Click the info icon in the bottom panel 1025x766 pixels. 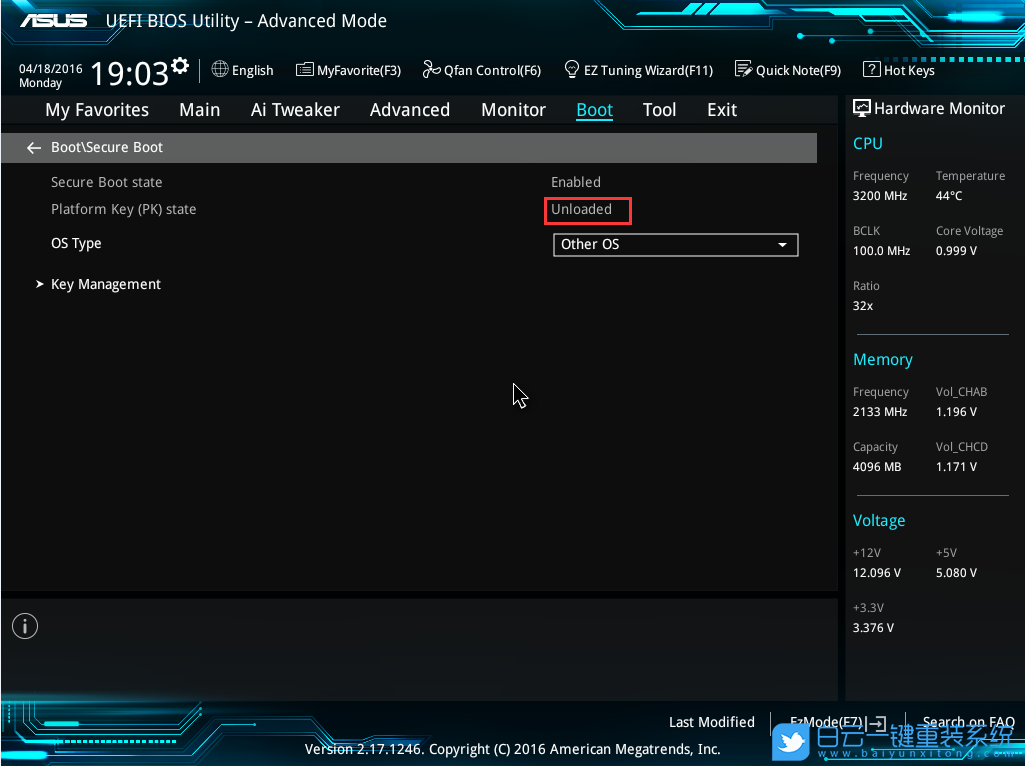(x=24, y=626)
